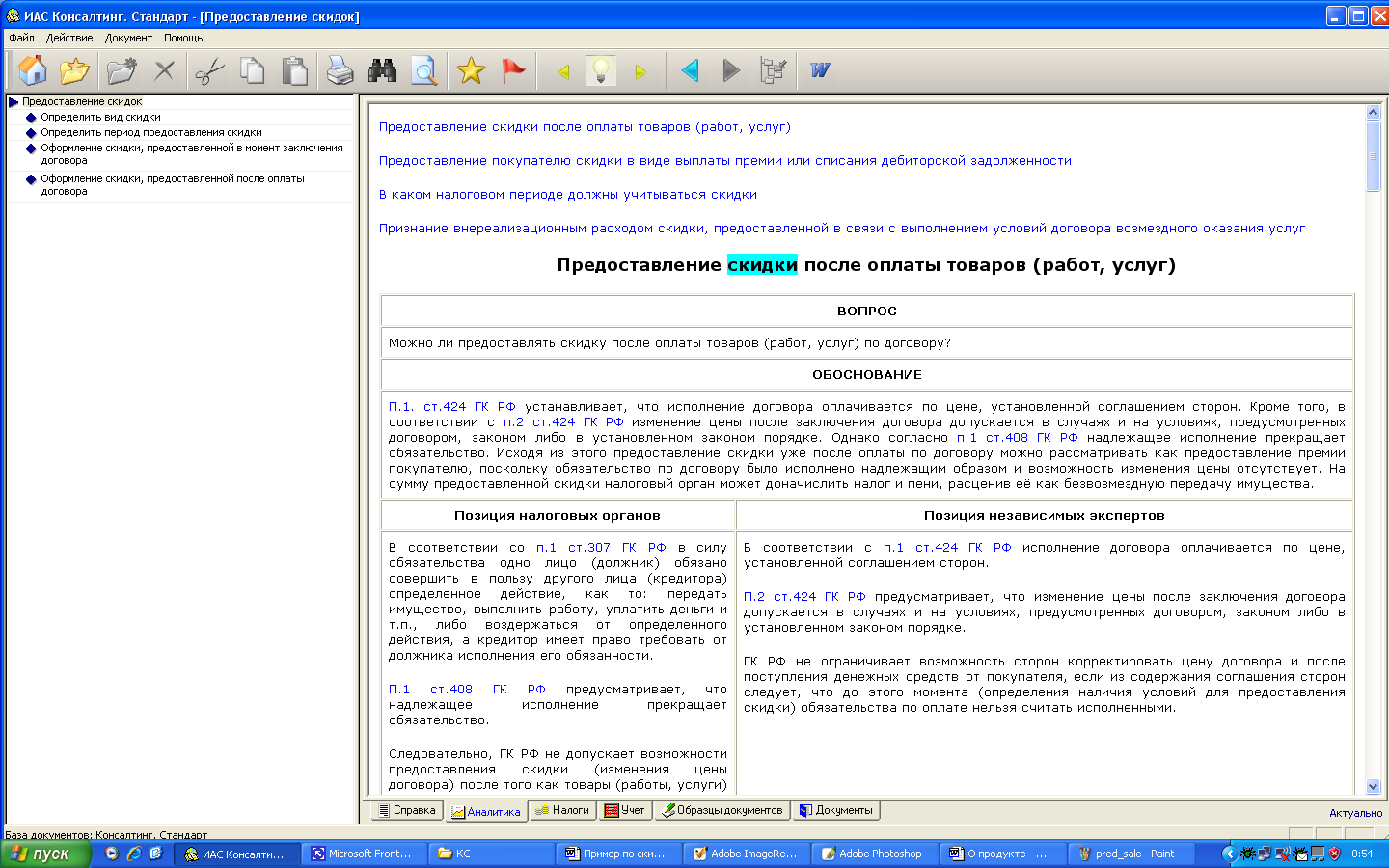Viewport: 1389px width, 868px height.
Task: Click the tree structure sync icon
Action: click(x=774, y=70)
